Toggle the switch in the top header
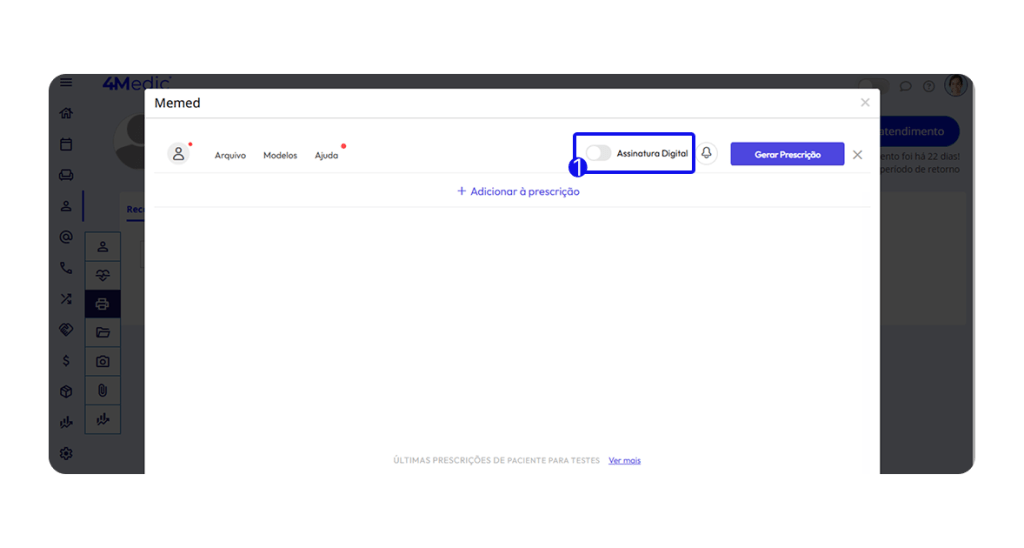Viewport: 1024px width, 548px height. 873,86
